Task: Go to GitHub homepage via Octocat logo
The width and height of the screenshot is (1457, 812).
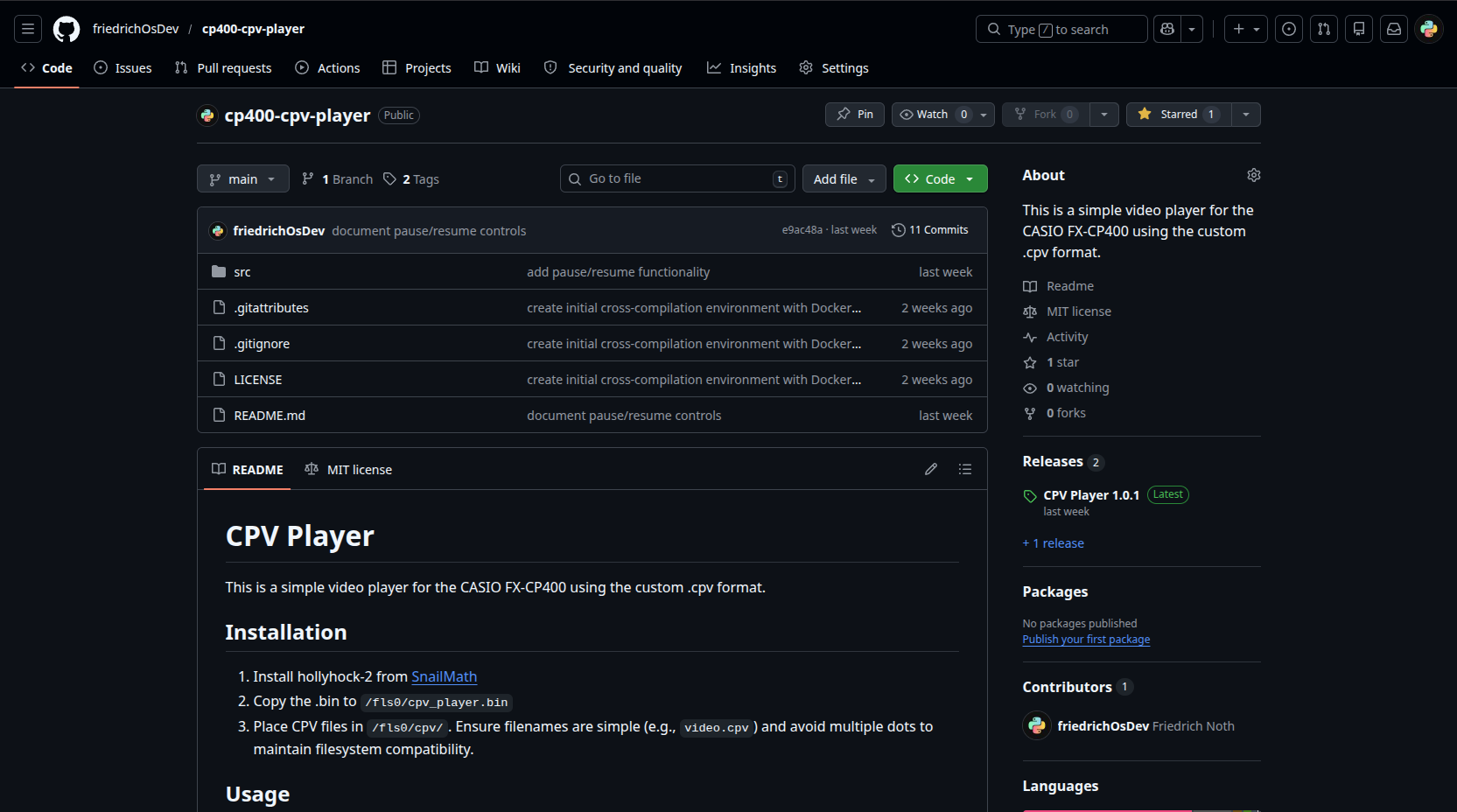Action: pyautogui.click(x=67, y=29)
